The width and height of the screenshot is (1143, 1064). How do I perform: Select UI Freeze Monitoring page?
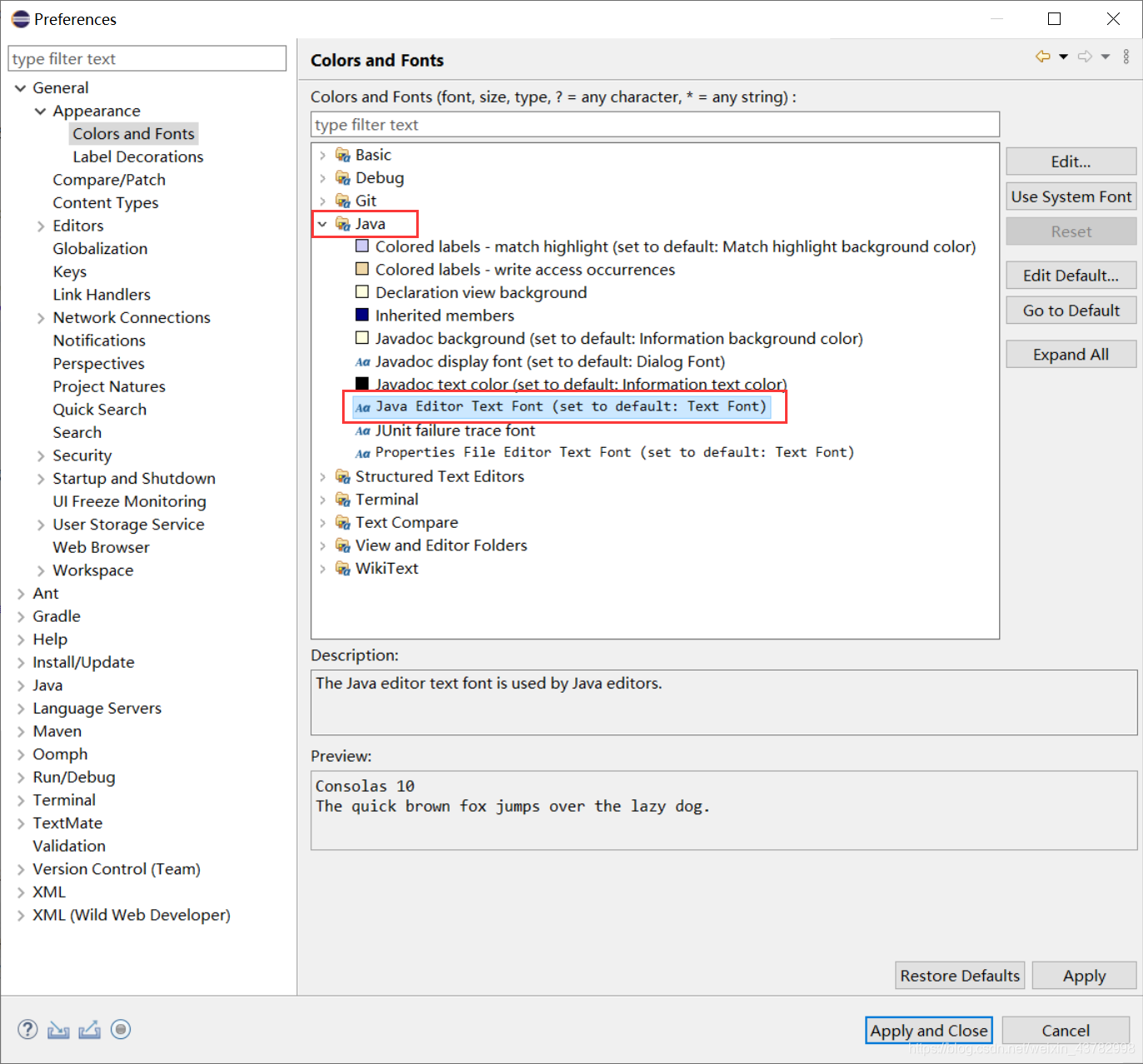[x=130, y=501]
